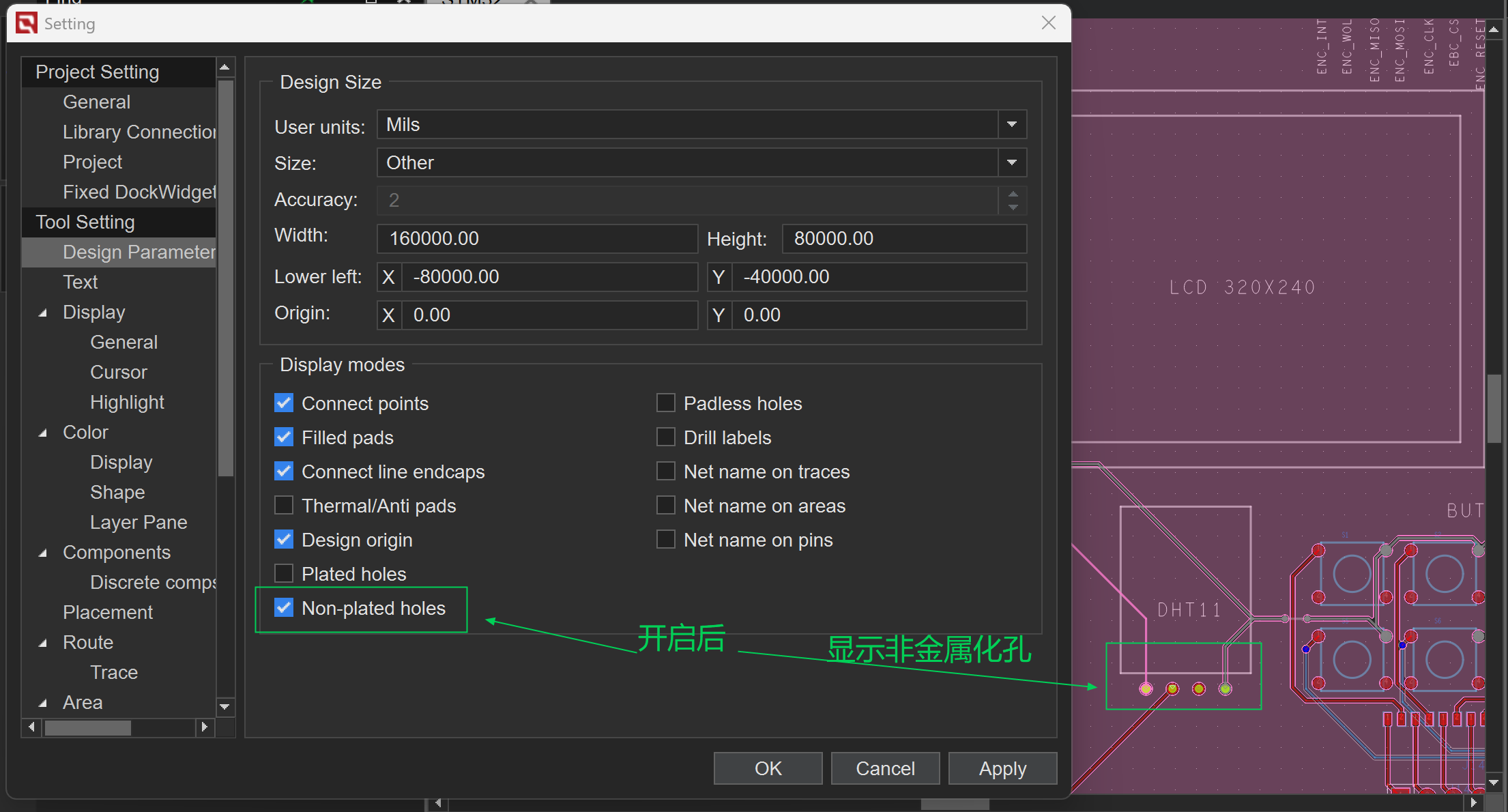Open the Size dropdown
Image resolution: width=1508 pixels, height=812 pixels.
pyautogui.click(x=1012, y=163)
